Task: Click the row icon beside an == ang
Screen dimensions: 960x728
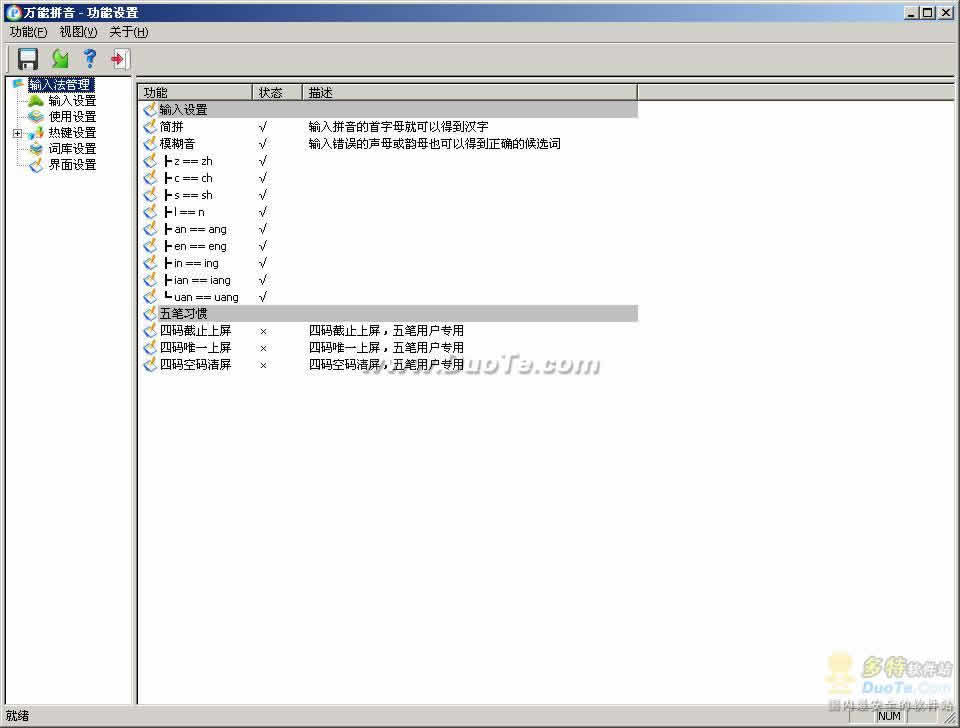Action: pos(150,229)
